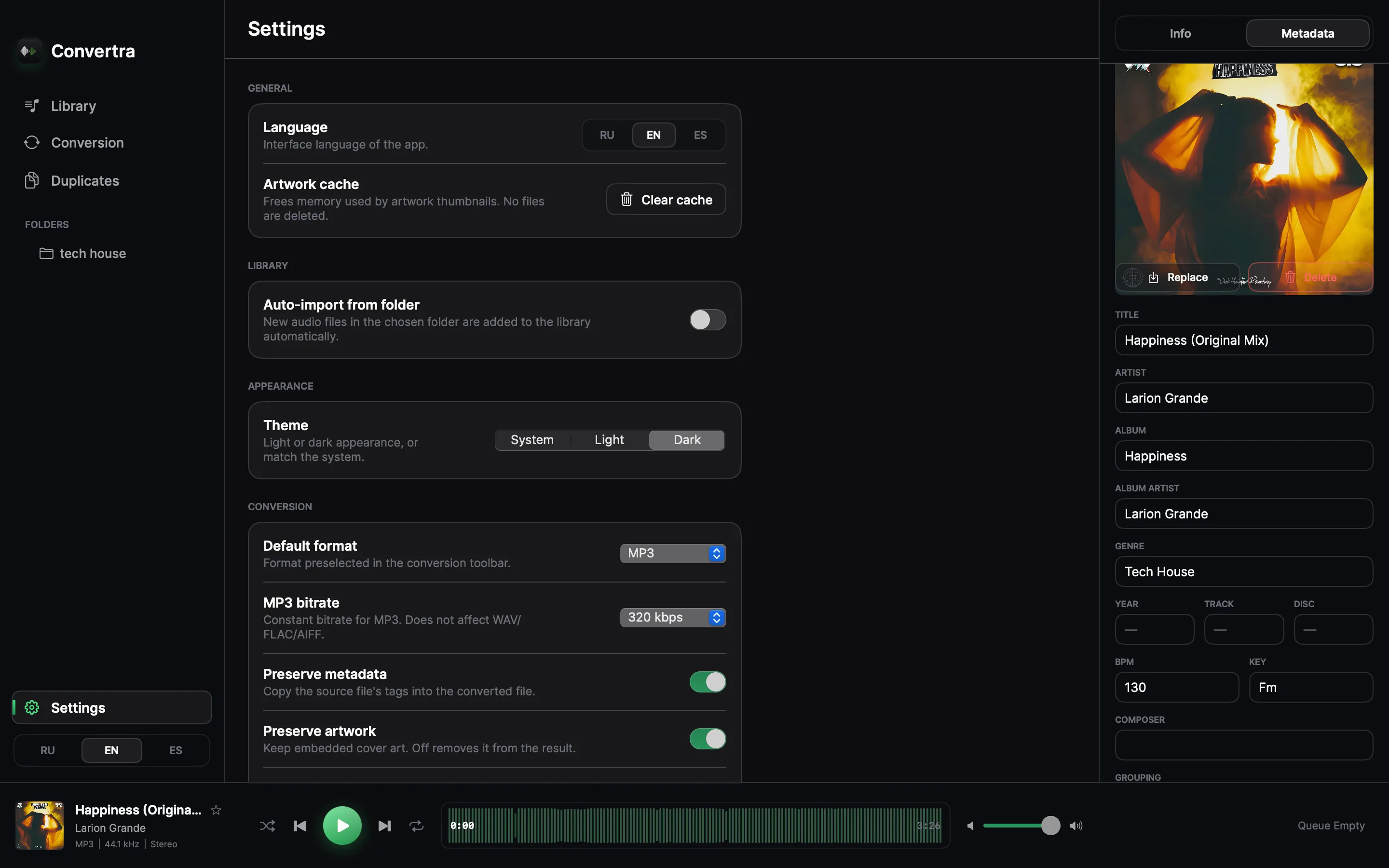Viewport: 1389px width, 868px height.
Task: Switch sidebar language to ES
Action: (176, 750)
